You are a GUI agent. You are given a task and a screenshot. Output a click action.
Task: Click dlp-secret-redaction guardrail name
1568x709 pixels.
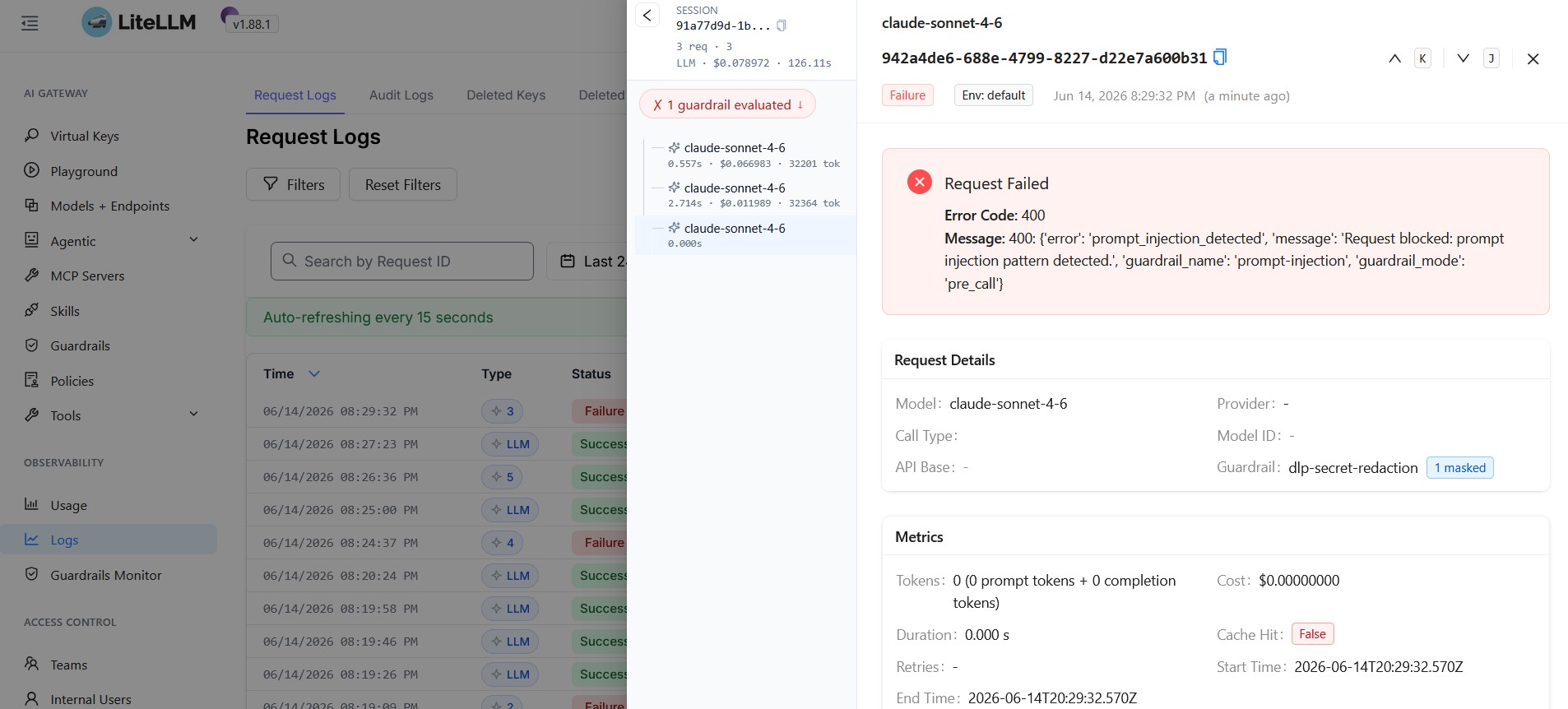point(1352,467)
